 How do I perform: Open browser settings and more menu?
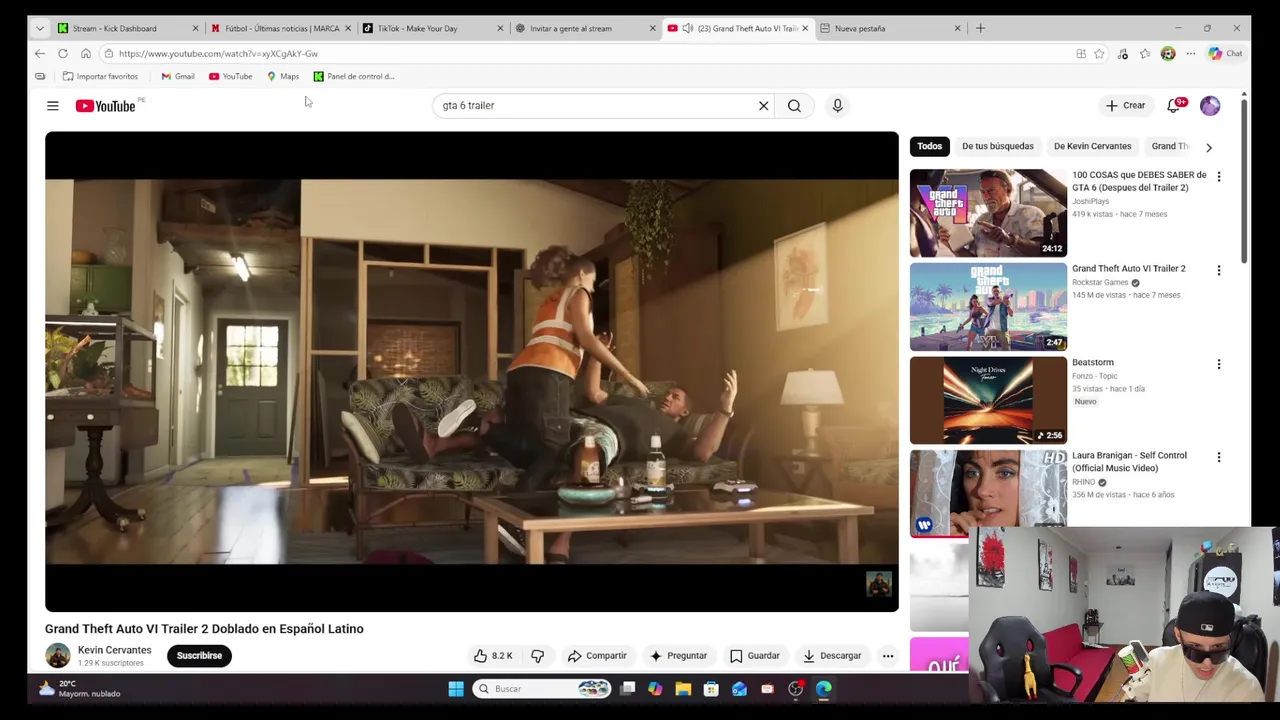(x=1190, y=54)
